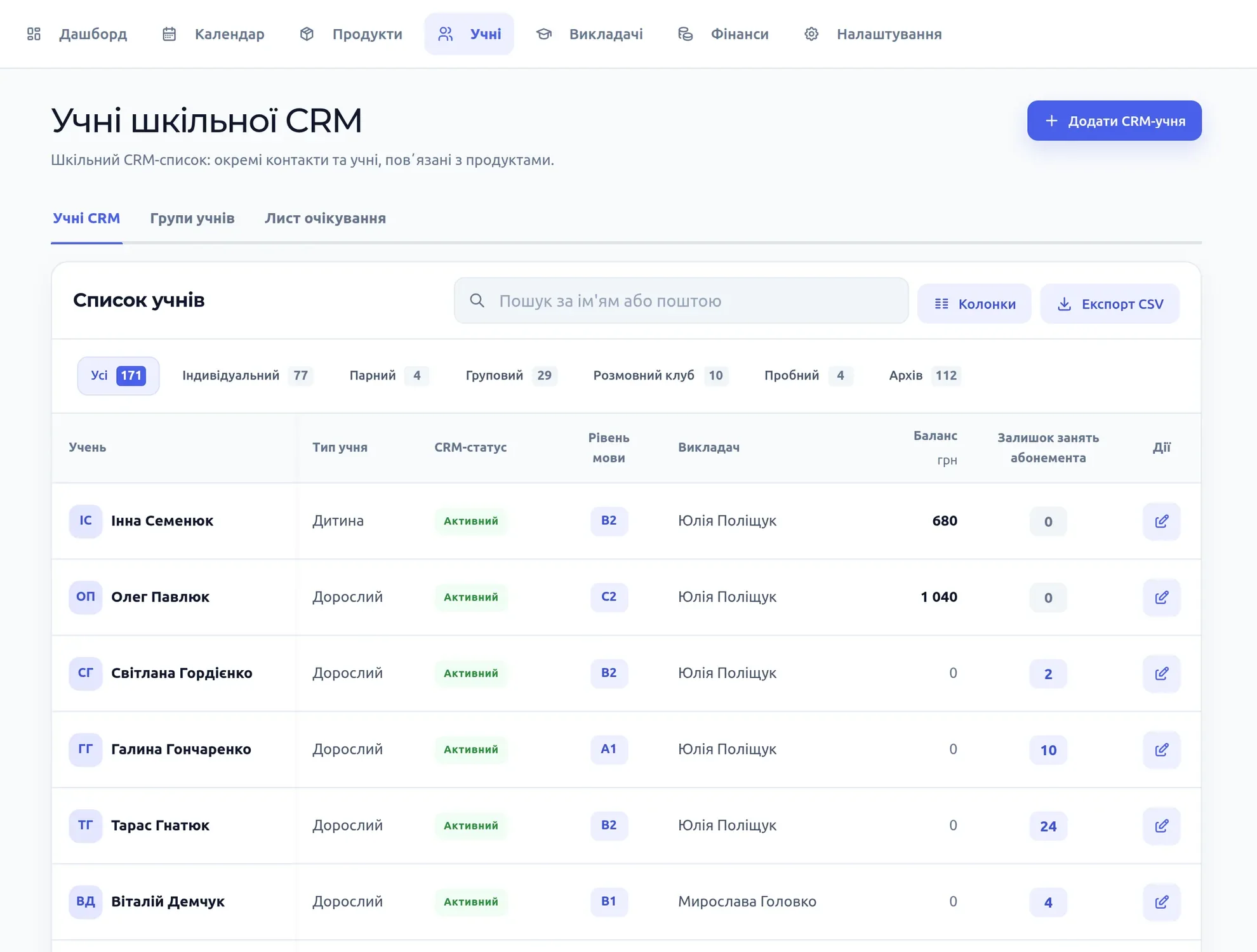Click the Учень column header
The width and height of the screenshot is (1257, 952).
coord(88,447)
